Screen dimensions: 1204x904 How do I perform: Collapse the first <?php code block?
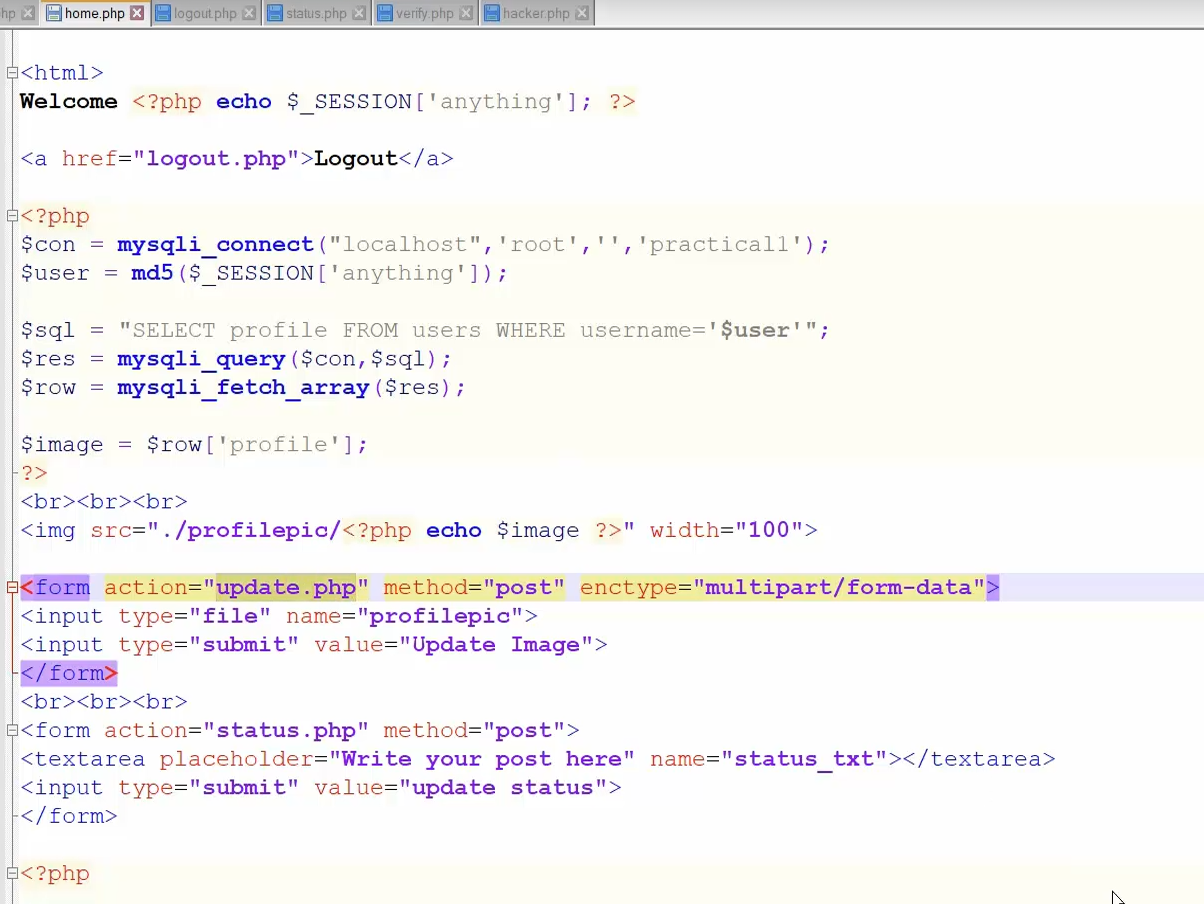click(x=12, y=216)
